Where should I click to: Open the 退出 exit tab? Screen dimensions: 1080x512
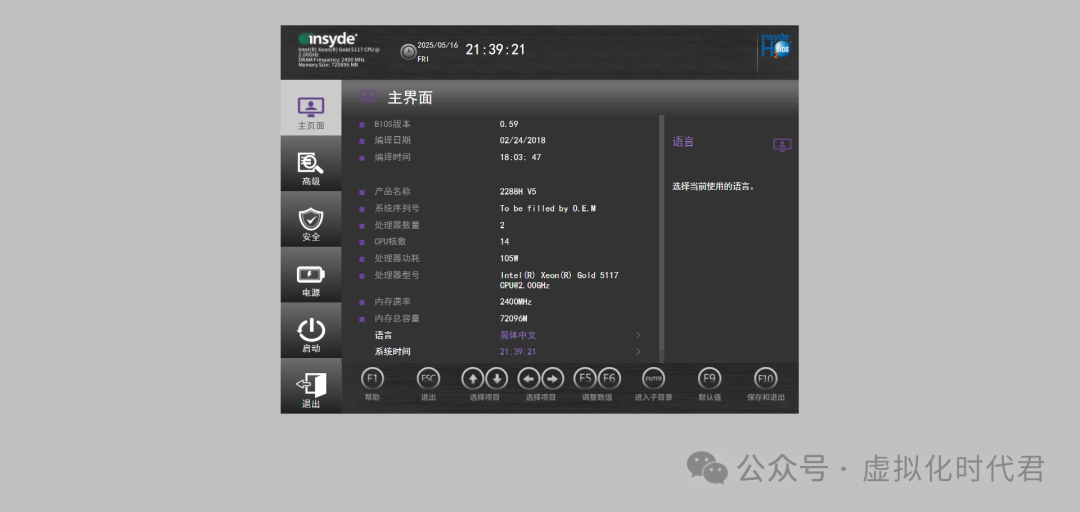[311, 386]
